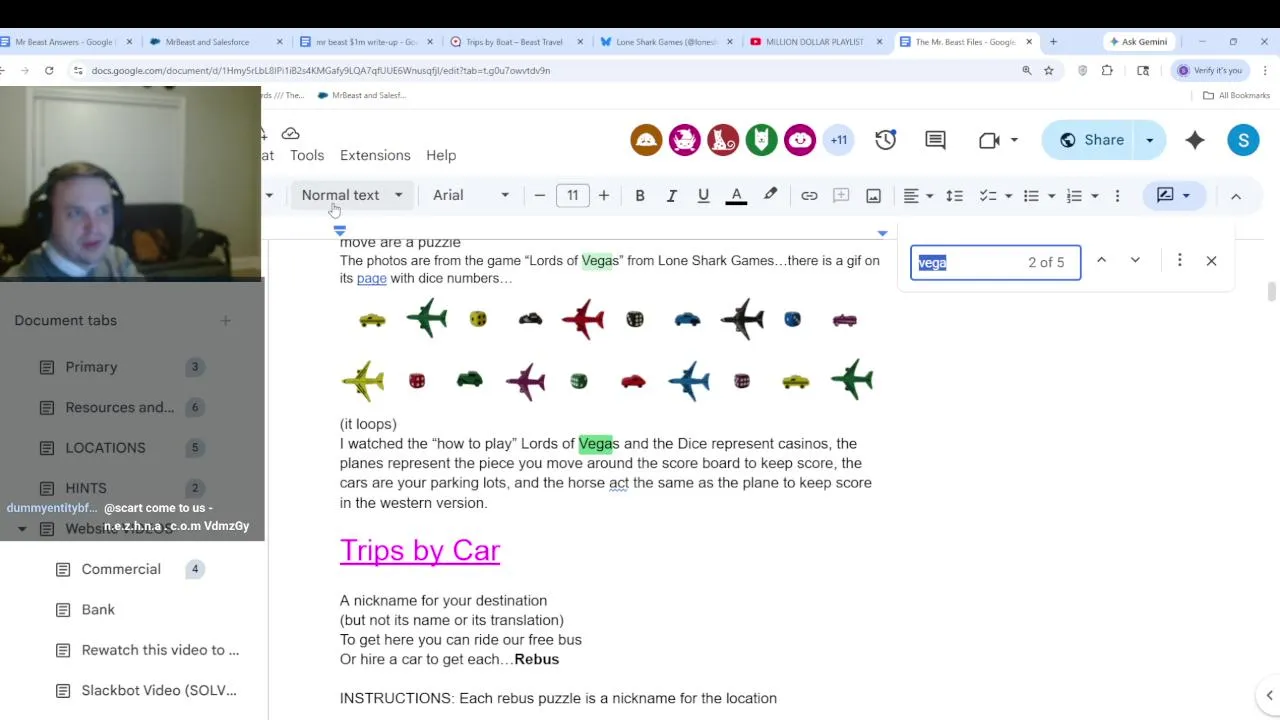Screen dimensions: 1280x720
Task: Toggle underline formatting
Action: [703, 196]
